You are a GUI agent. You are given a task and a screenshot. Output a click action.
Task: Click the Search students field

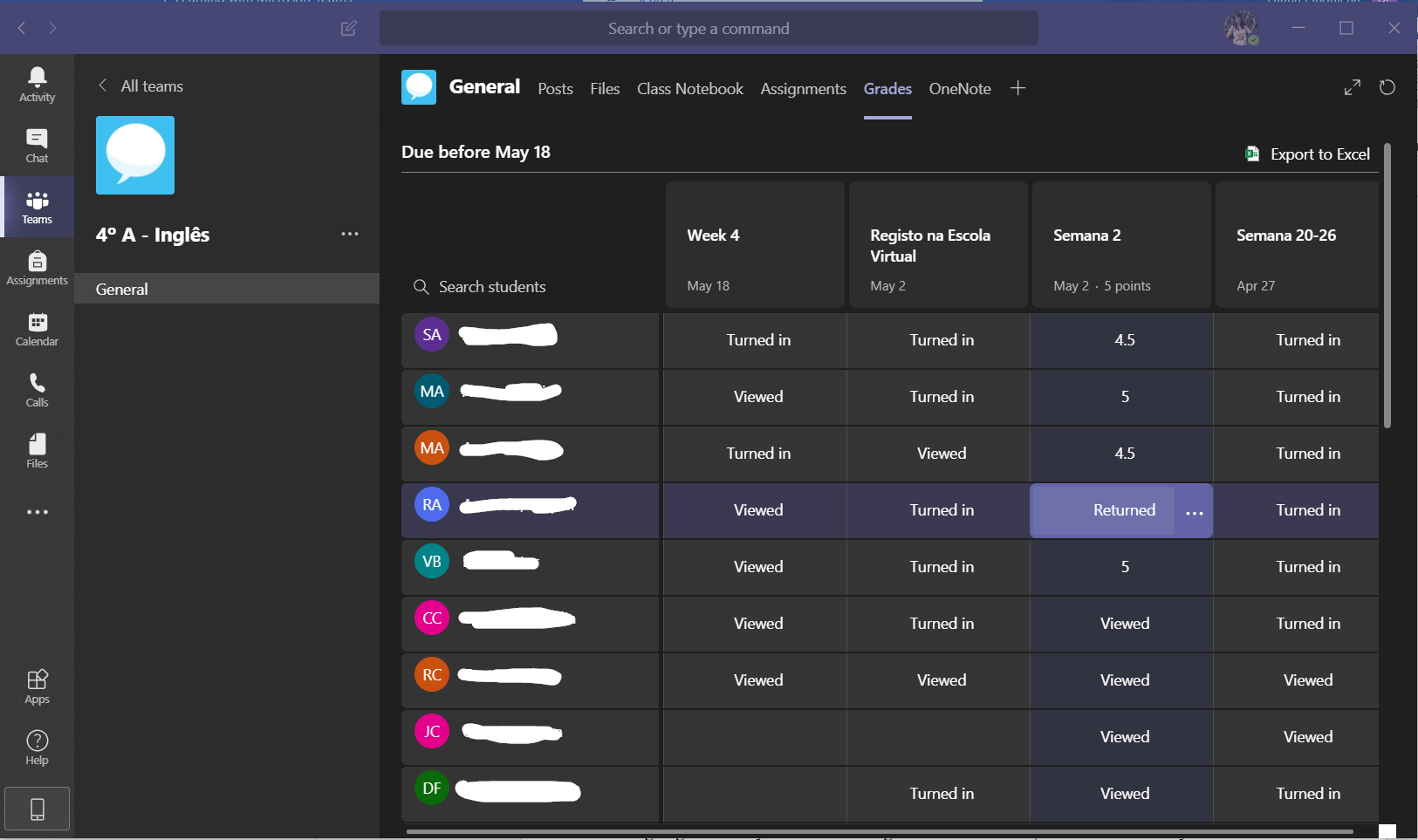pyautogui.click(x=492, y=287)
